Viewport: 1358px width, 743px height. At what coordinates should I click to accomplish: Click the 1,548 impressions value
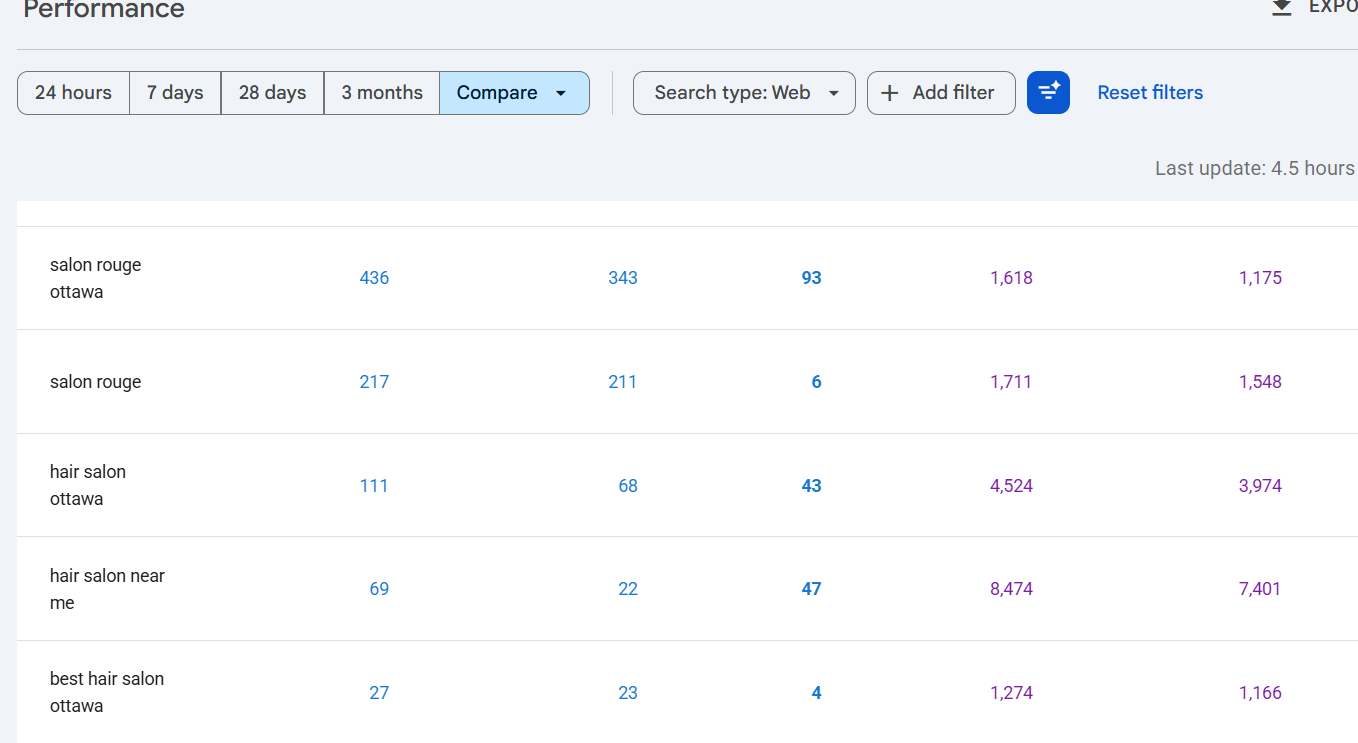[x=1260, y=382]
